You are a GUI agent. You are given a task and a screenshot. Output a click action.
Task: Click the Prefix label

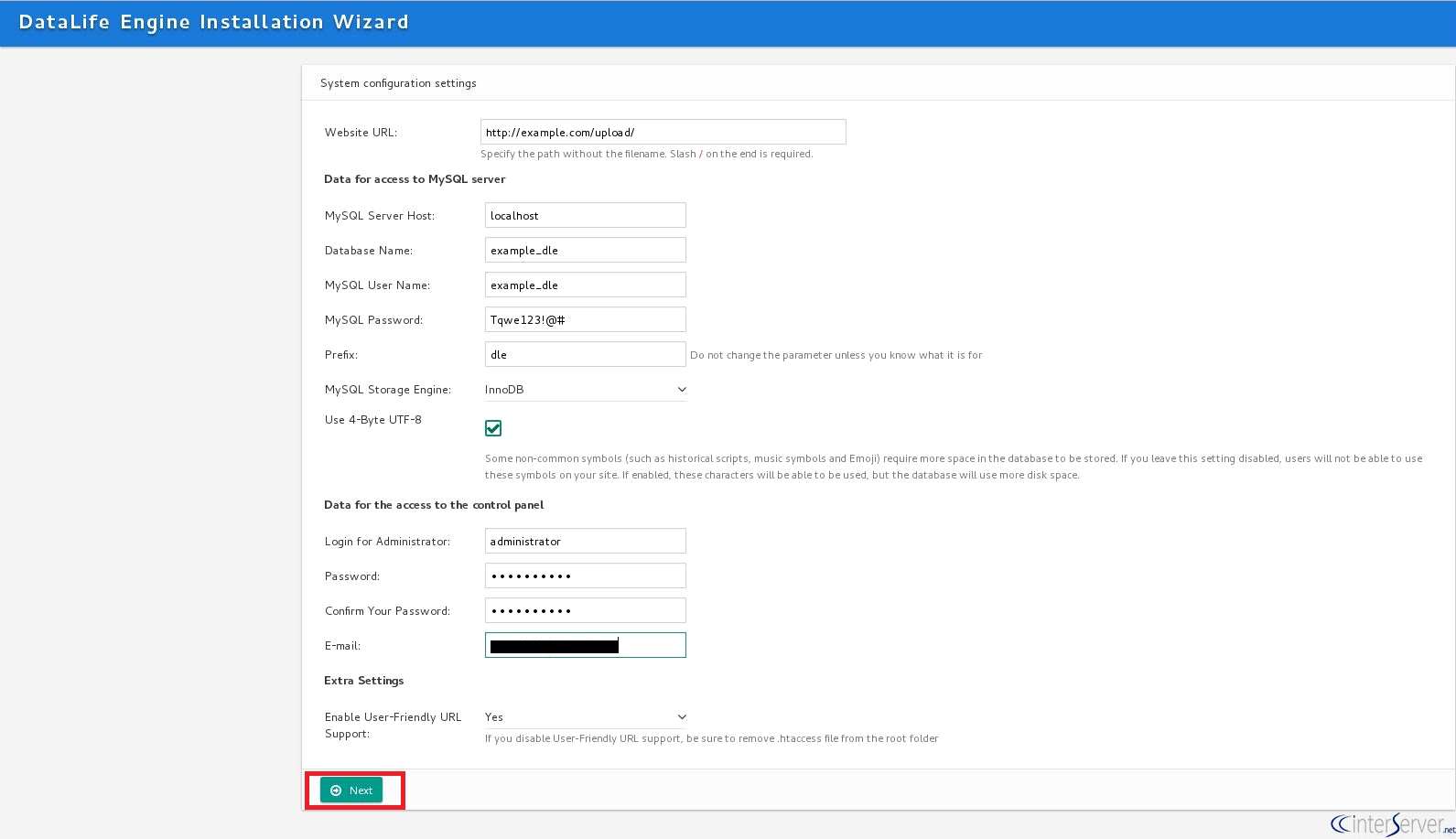pyautogui.click(x=341, y=355)
